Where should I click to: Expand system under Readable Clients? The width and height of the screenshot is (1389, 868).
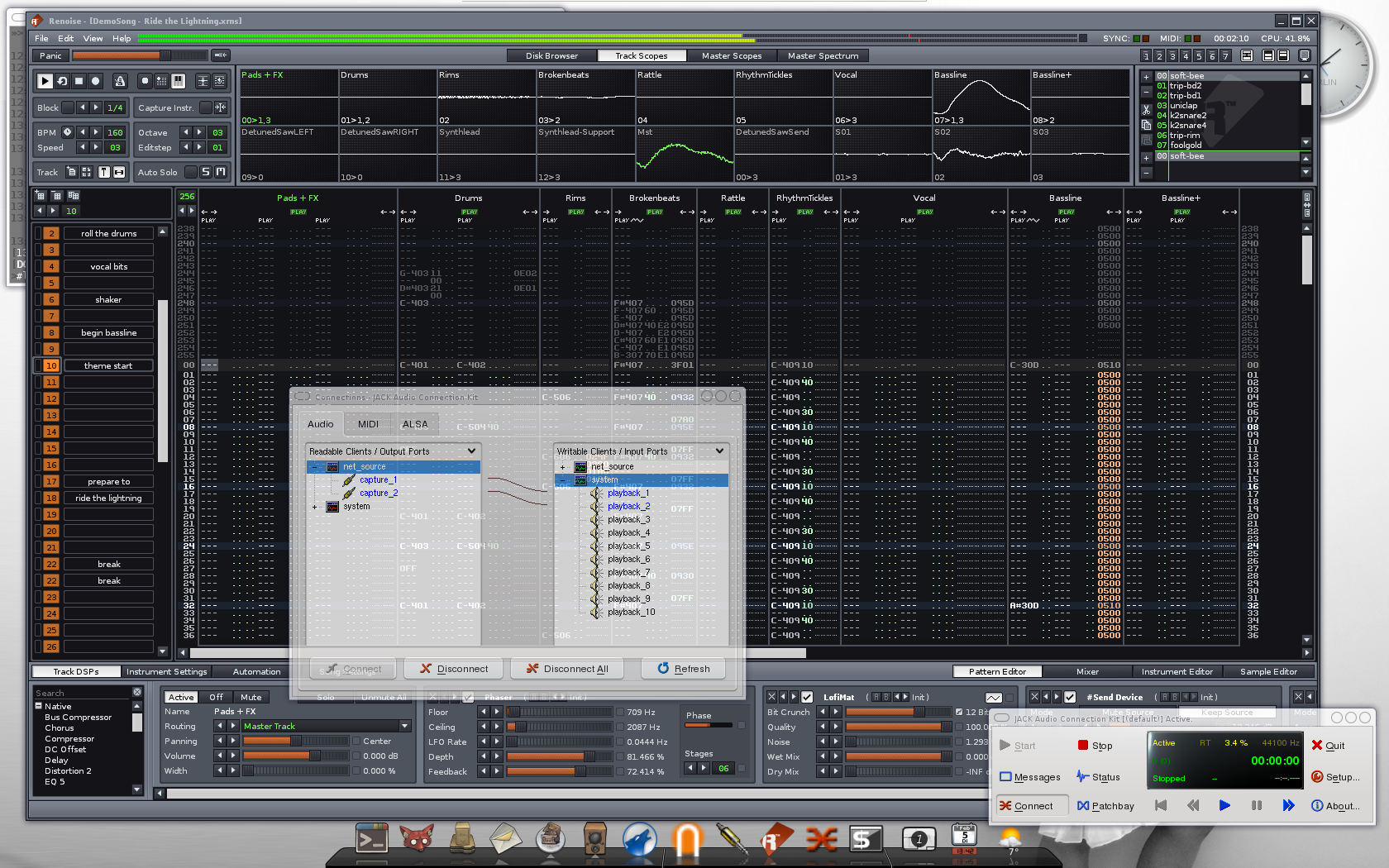pyautogui.click(x=315, y=507)
